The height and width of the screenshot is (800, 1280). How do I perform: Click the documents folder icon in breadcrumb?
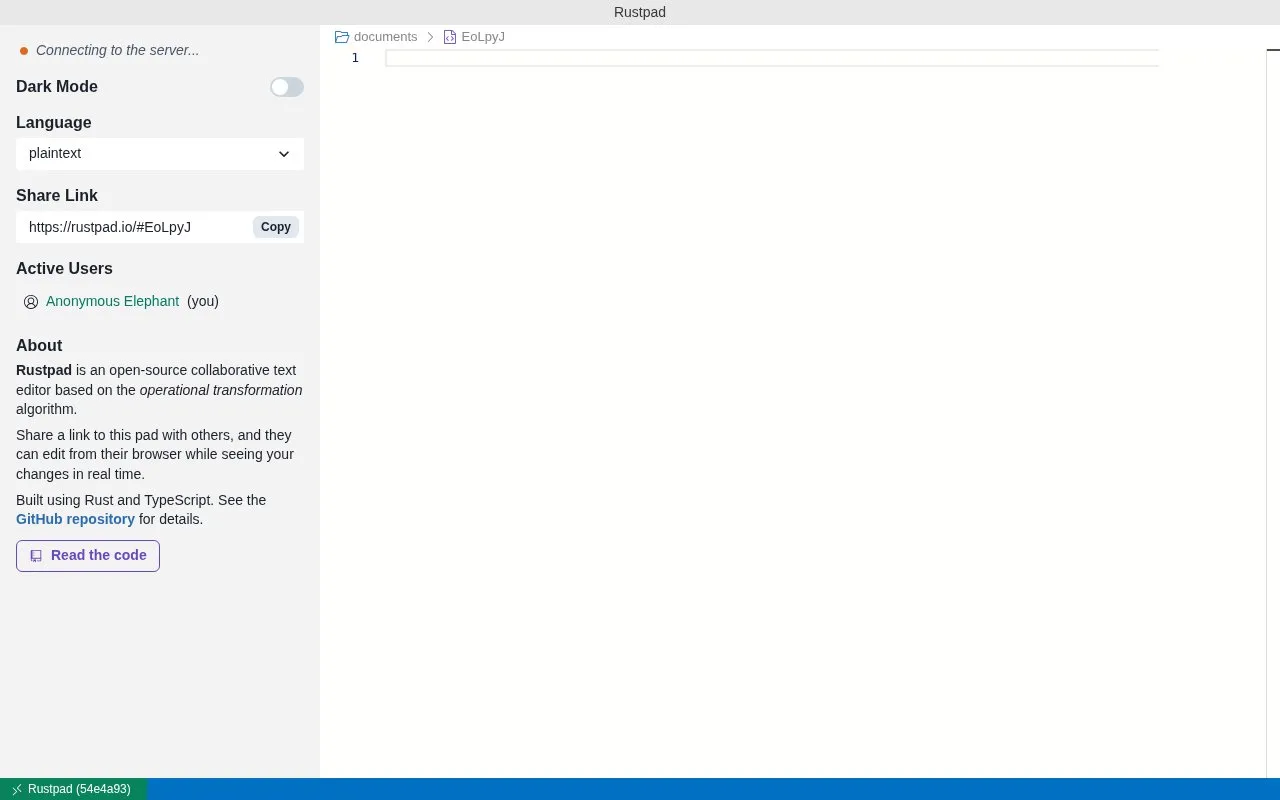pos(342,37)
